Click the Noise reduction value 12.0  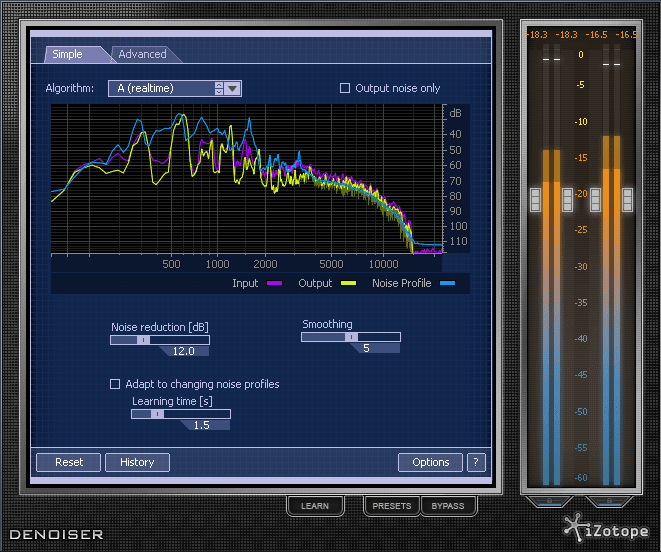coord(184,351)
